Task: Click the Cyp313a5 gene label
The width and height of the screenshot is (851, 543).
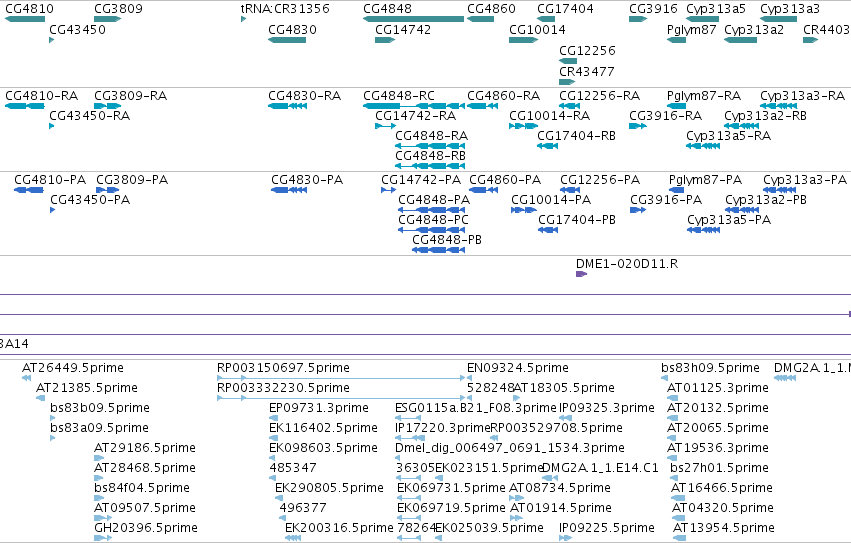Action: tap(715, 9)
